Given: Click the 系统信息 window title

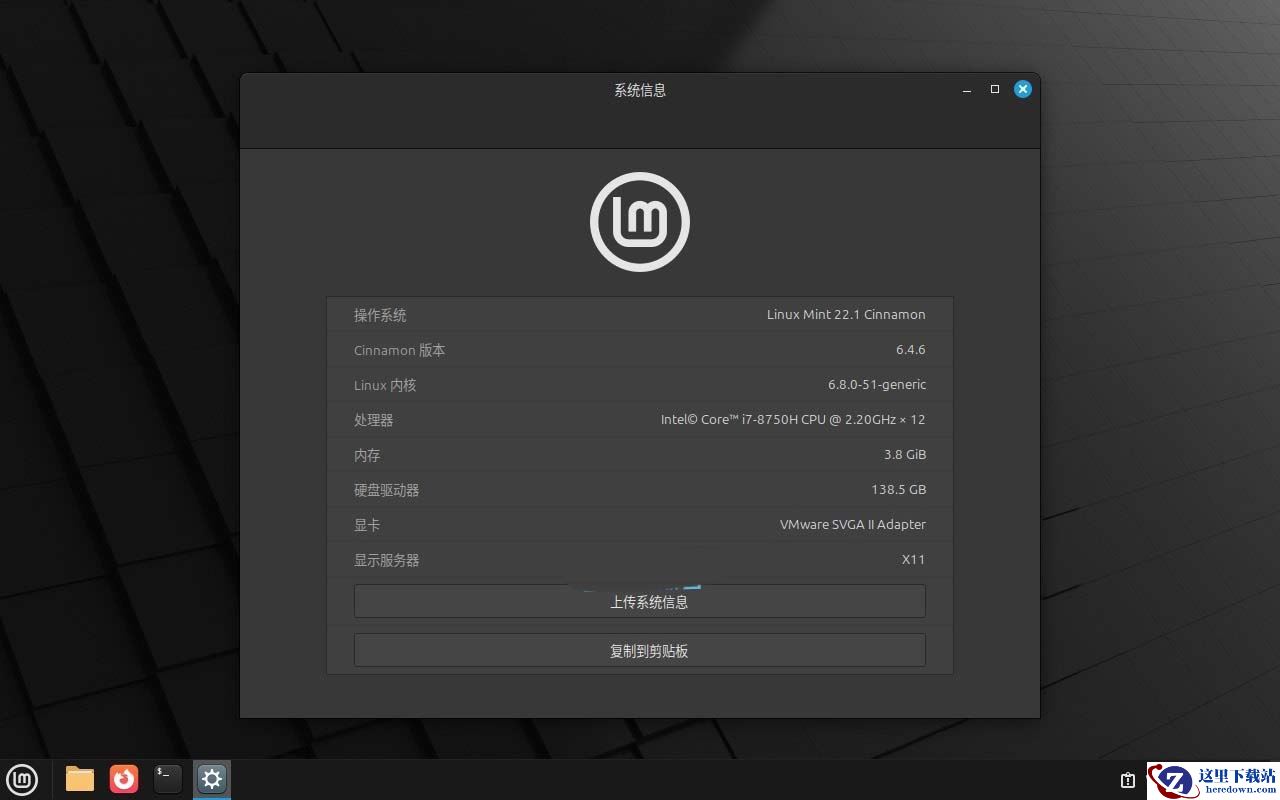Looking at the screenshot, I should coord(640,90).
